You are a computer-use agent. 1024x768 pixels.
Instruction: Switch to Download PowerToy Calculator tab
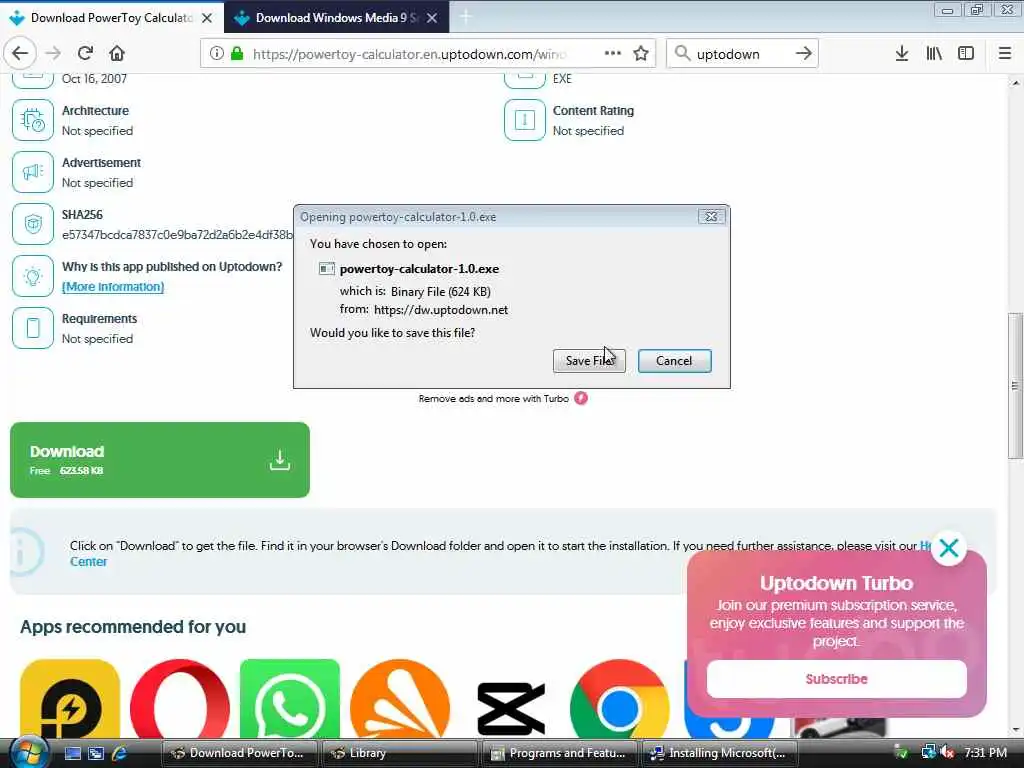111,18
